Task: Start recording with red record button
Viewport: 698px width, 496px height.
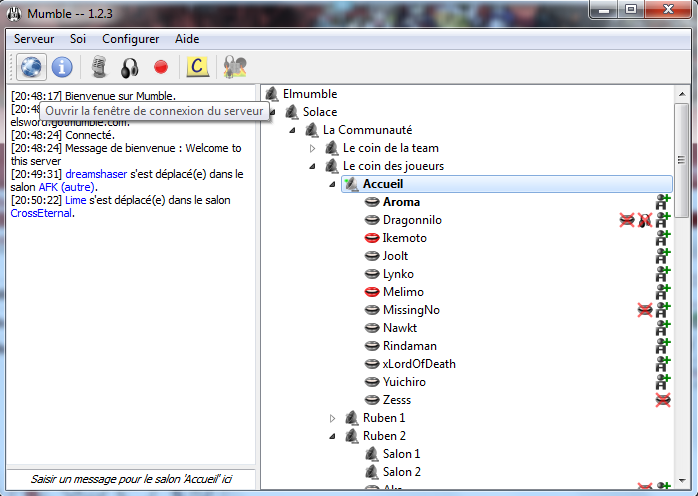Action: click(x=161, y=67)
